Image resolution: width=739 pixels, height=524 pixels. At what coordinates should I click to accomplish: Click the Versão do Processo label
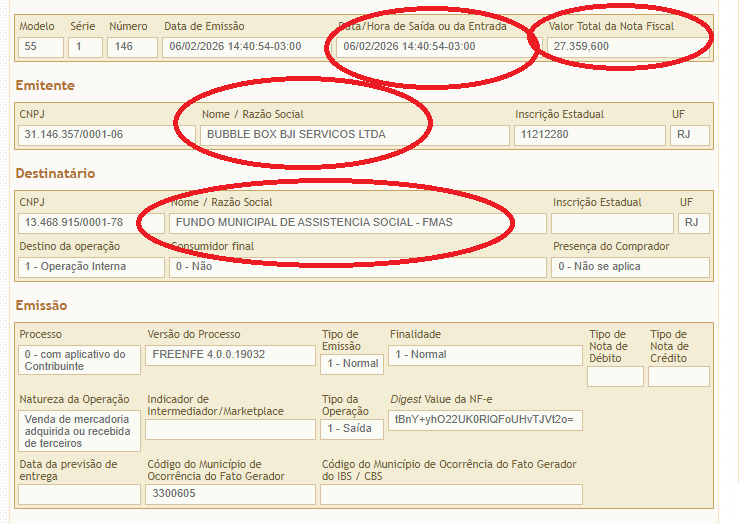(194, 335)
